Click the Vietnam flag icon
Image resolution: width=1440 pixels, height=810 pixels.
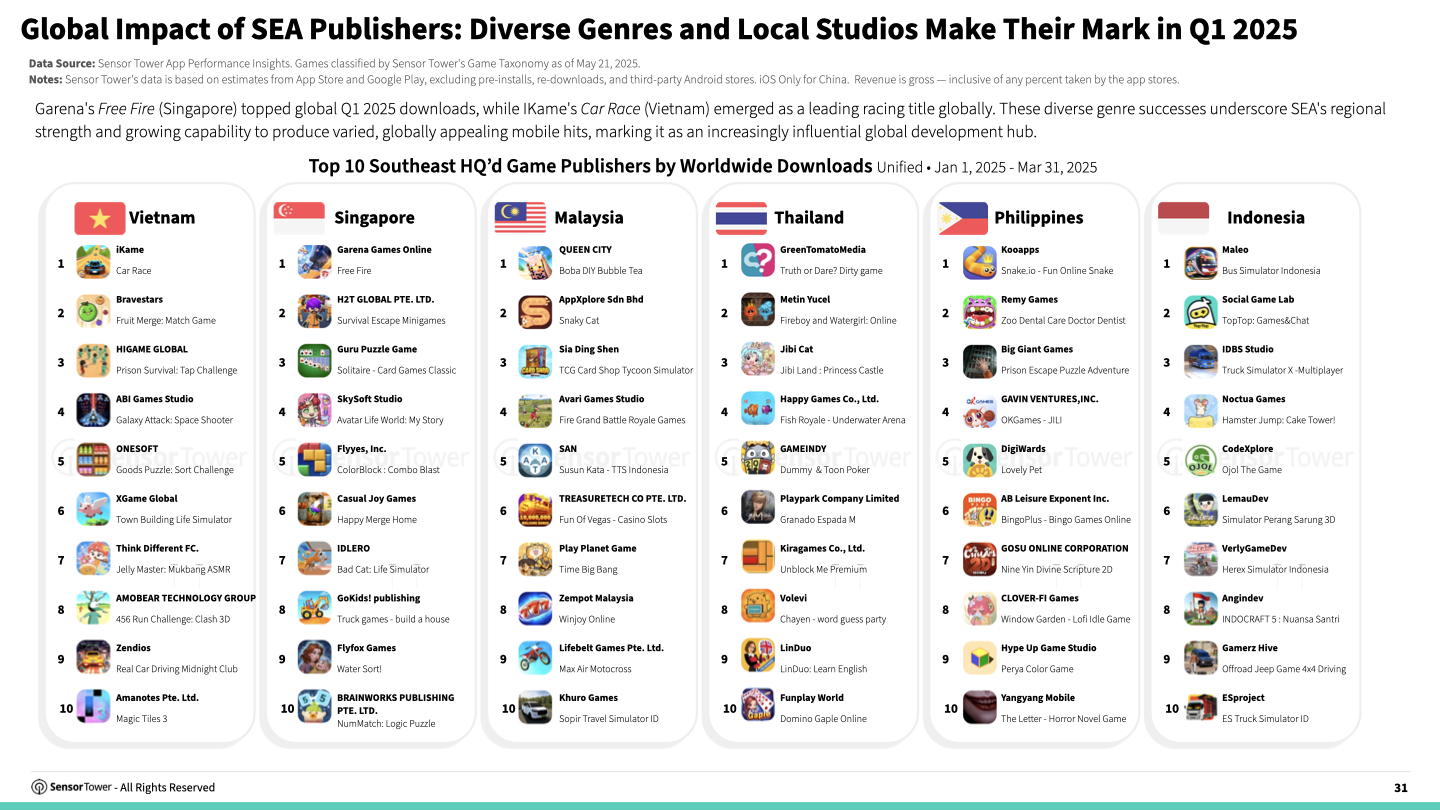pyautogui.click(x=99, y=218)
